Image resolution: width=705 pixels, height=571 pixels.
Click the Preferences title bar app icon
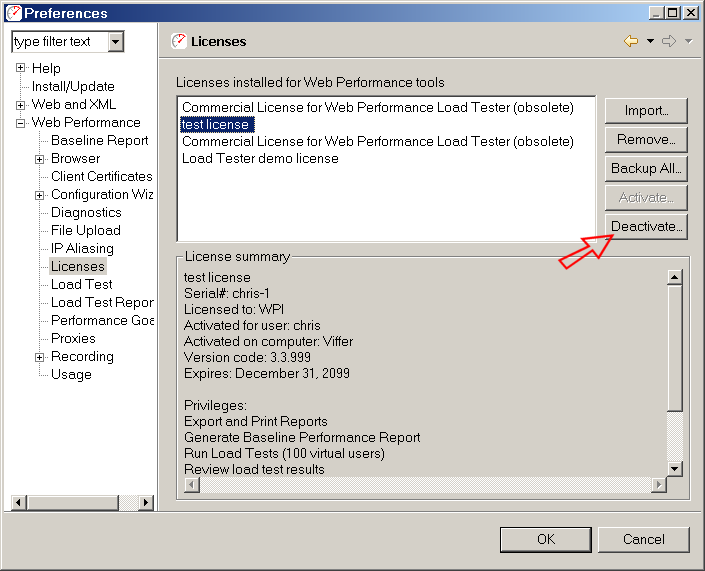coord(14,13)
